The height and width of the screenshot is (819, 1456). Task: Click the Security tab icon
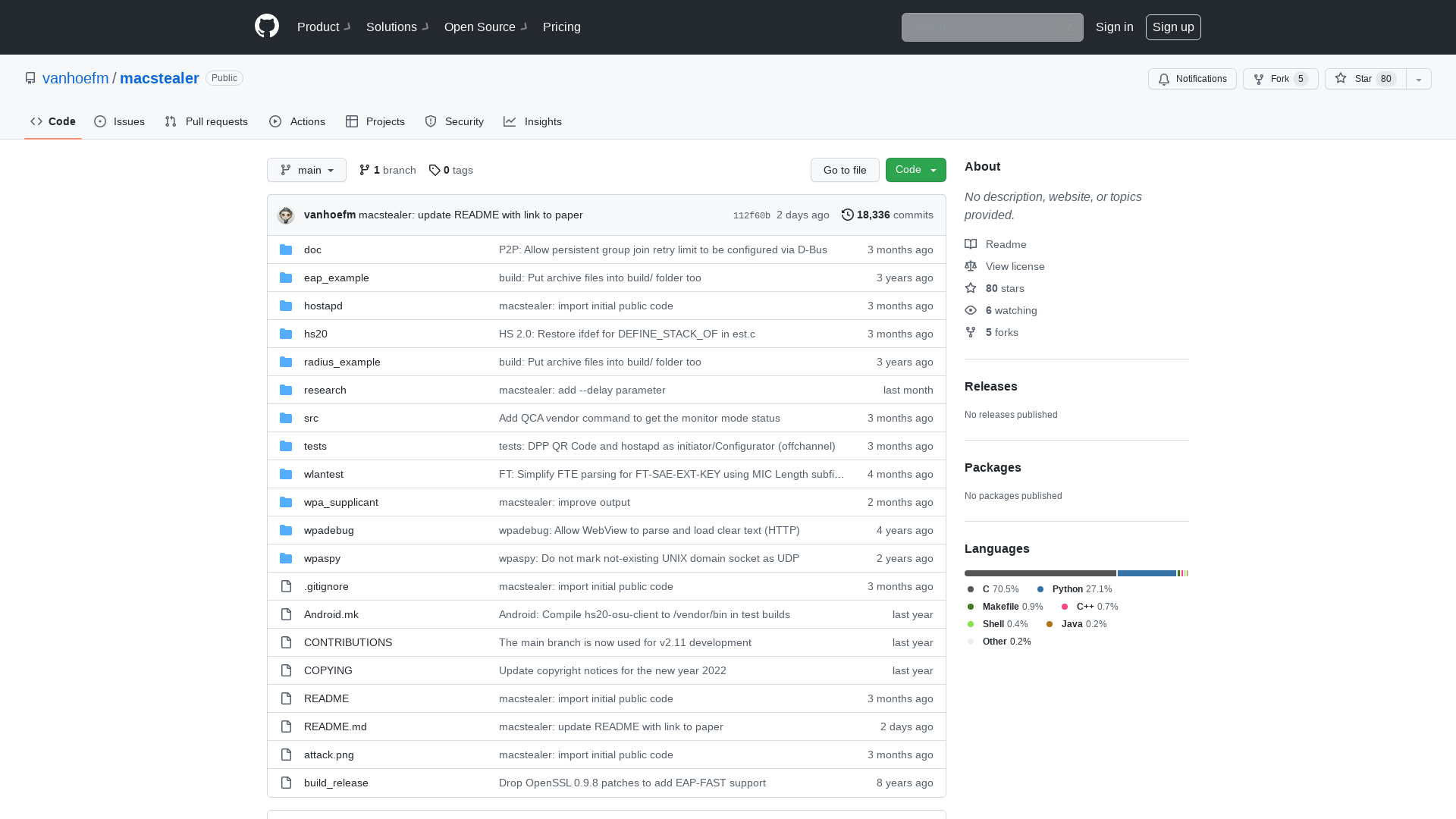(x=430, y=121)
